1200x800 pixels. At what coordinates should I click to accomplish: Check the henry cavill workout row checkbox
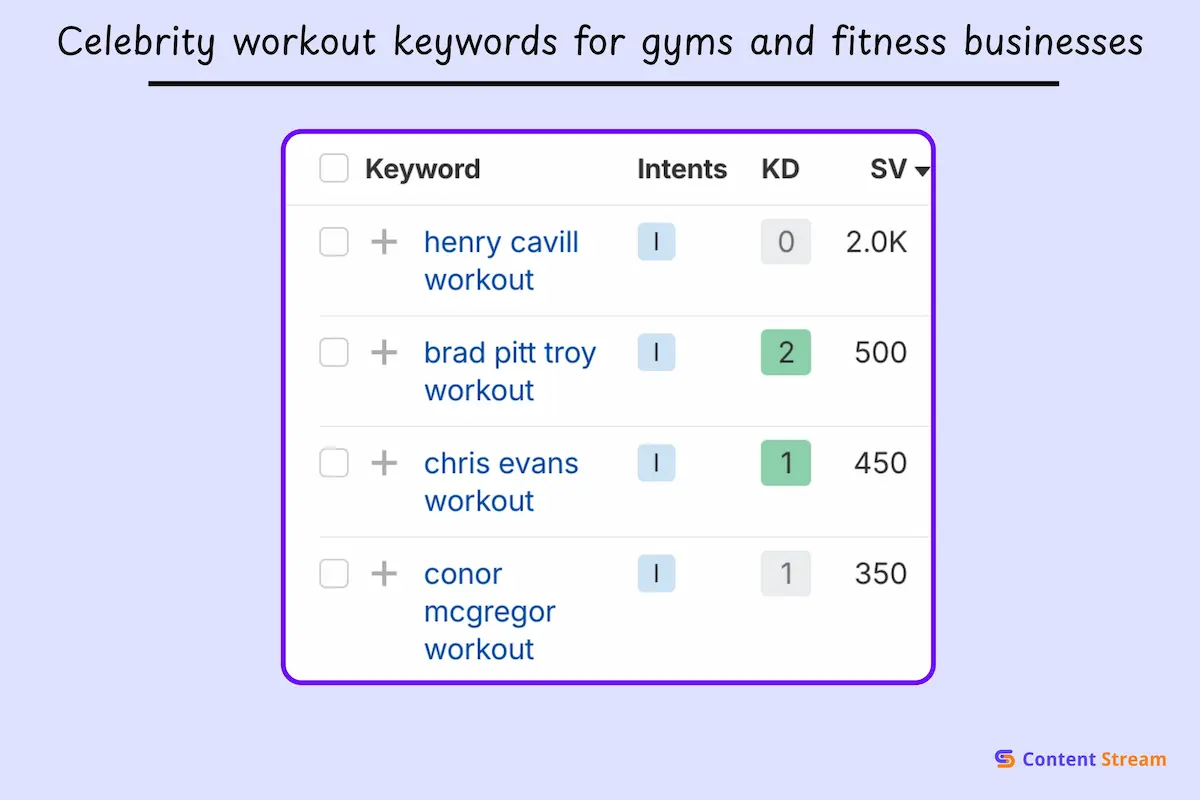point(334,242)
